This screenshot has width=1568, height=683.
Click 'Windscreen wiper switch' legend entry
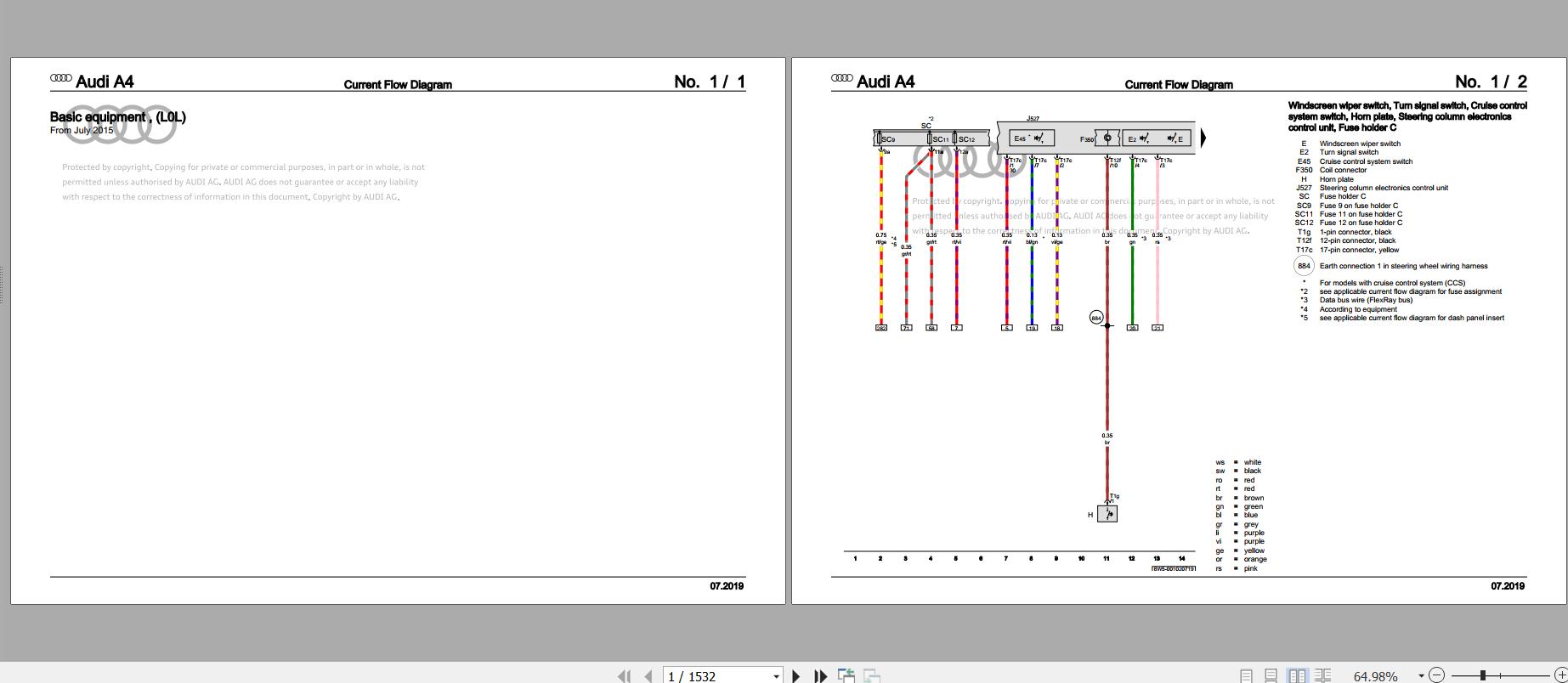pos(1360,144)
